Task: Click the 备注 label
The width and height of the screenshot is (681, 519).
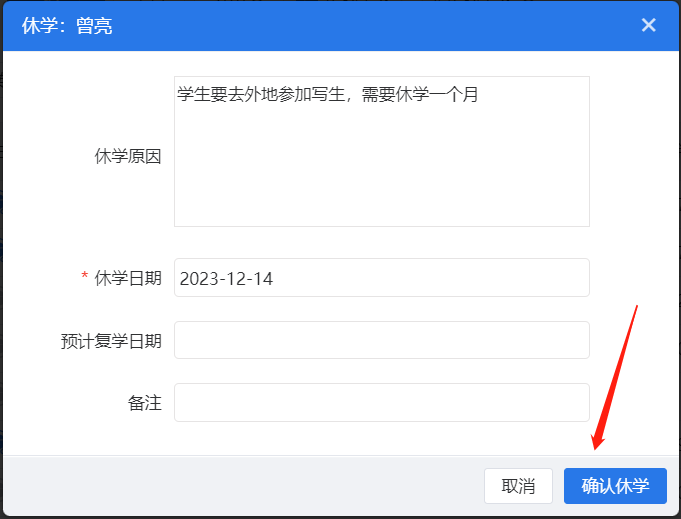Action: coord(145,403)
